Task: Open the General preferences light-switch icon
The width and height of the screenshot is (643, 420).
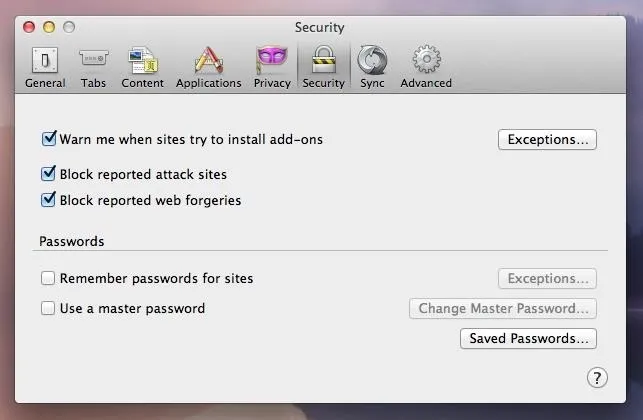Action: pos(45,60)
